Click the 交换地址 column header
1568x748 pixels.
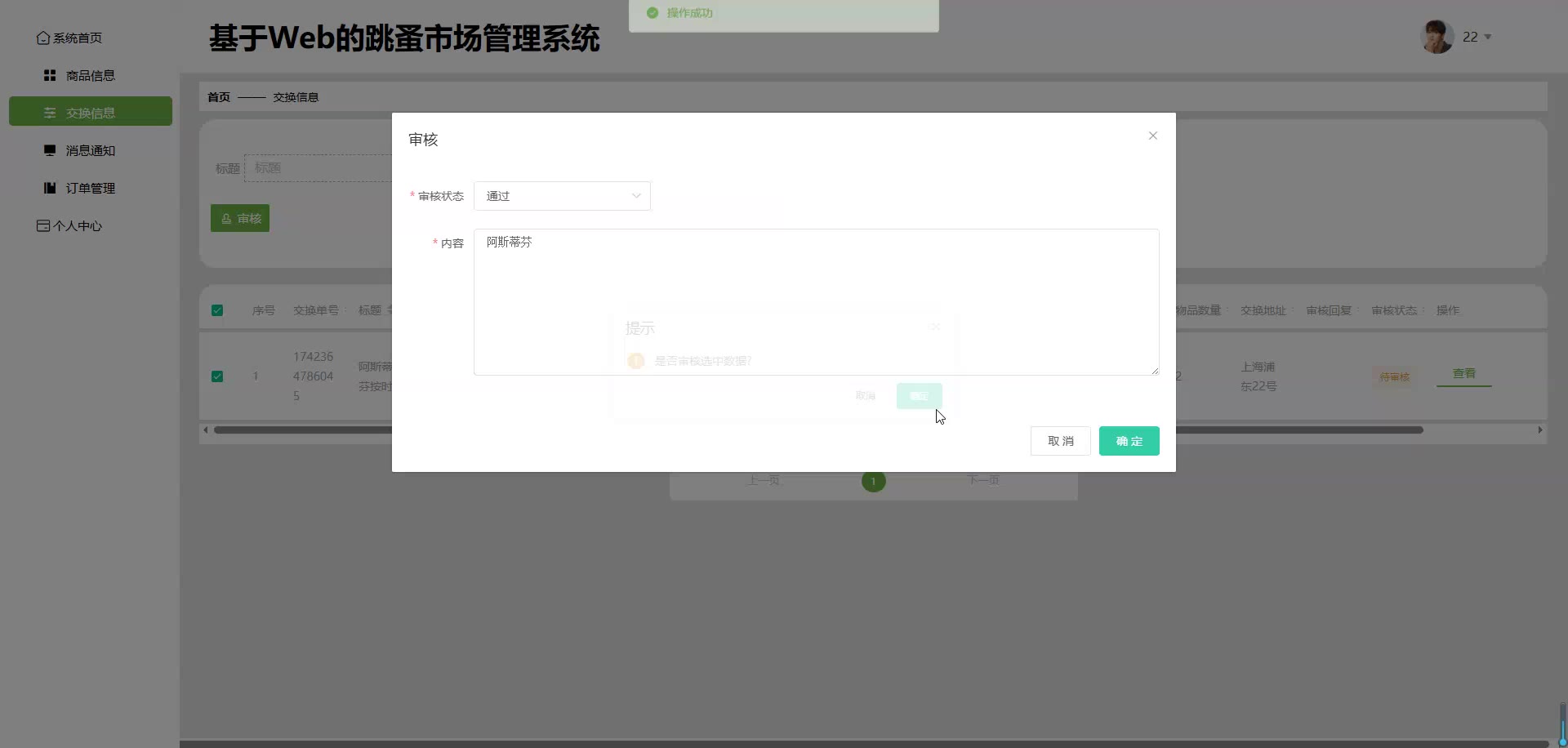(x=1263, y=310)
